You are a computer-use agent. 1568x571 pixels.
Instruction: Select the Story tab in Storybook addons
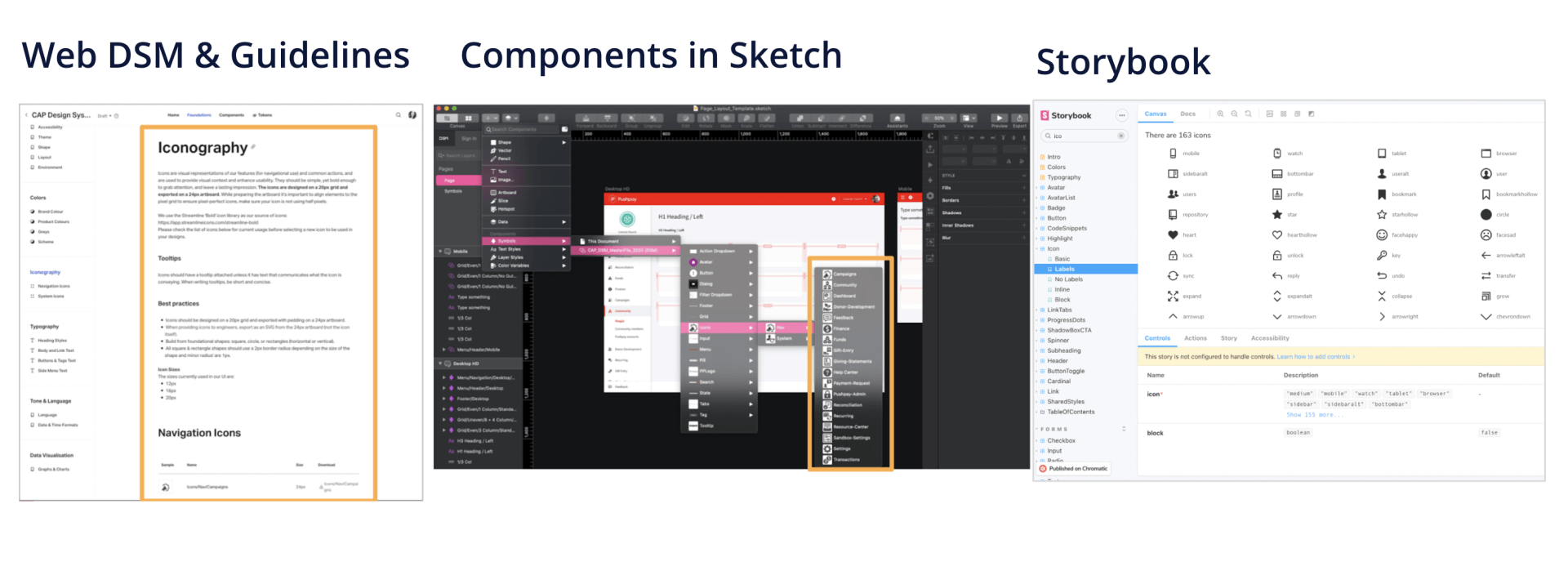coord(1229,338)
